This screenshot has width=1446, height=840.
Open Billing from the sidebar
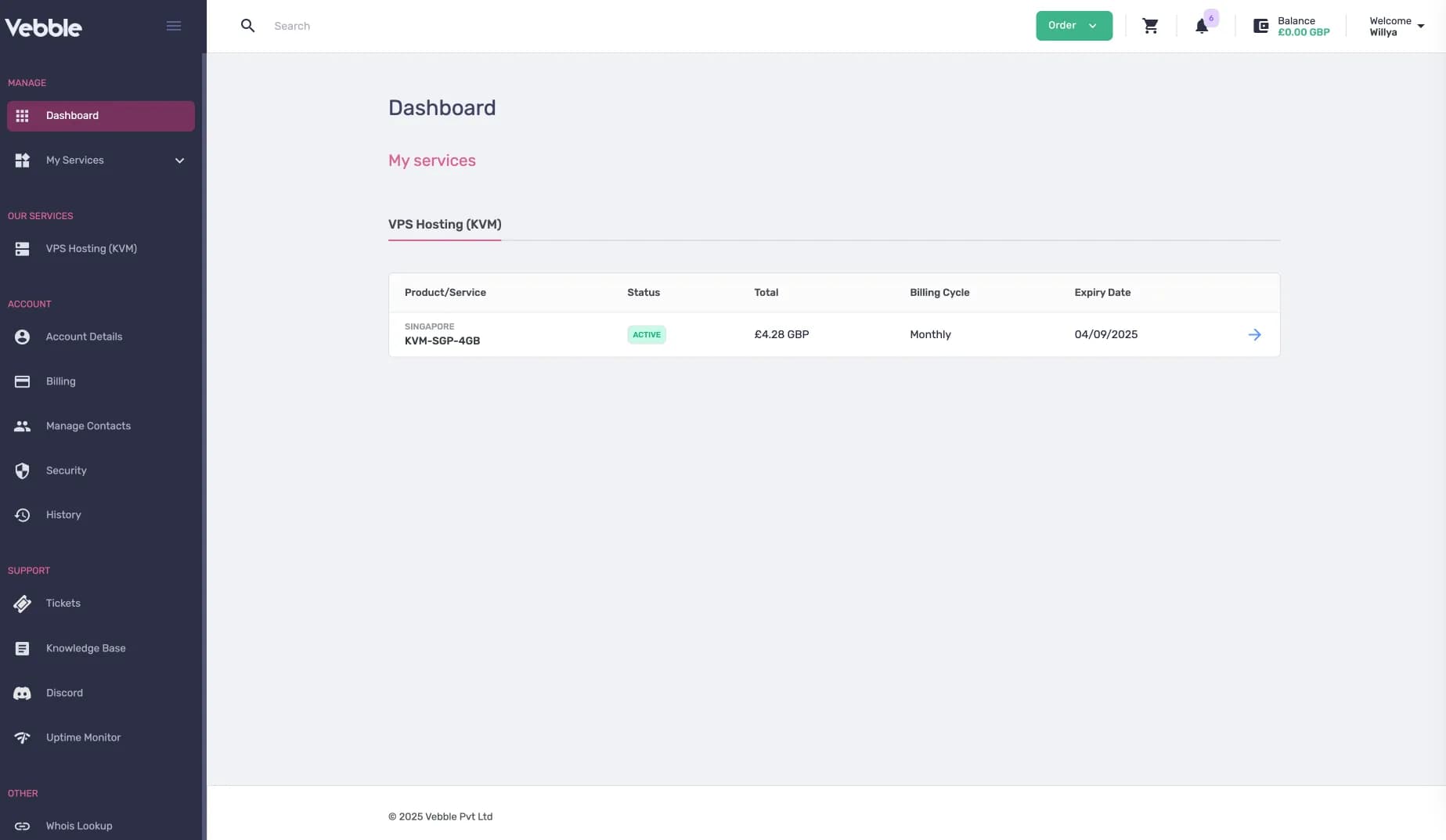pos(60,381)
